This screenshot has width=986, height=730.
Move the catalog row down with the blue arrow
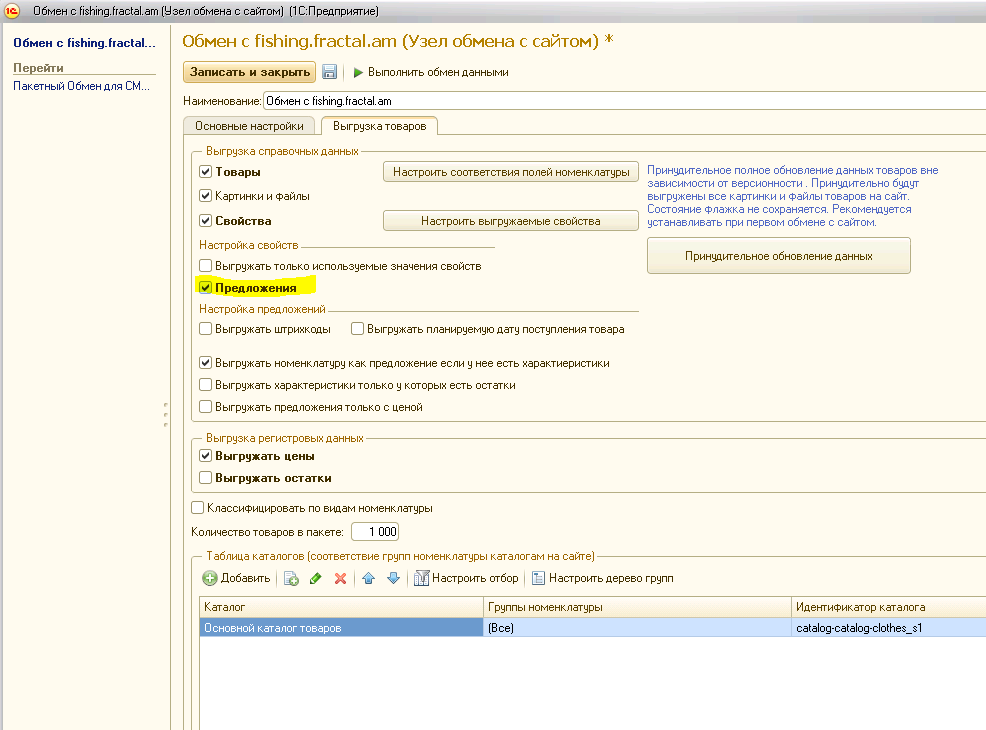point(393,578)
